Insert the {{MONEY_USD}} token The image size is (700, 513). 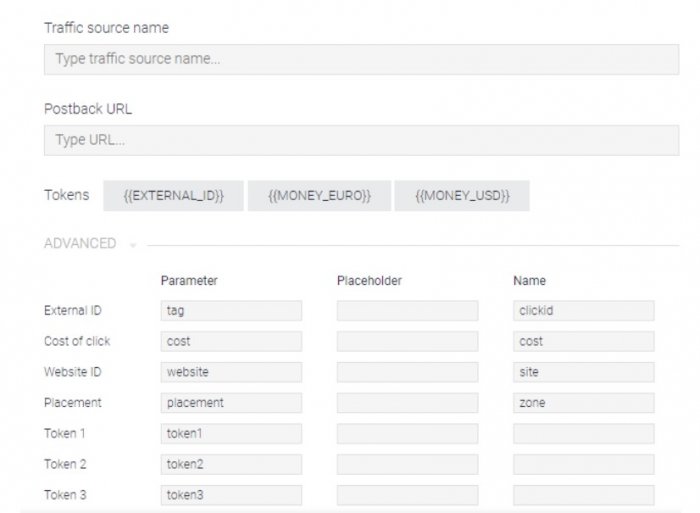461,196
